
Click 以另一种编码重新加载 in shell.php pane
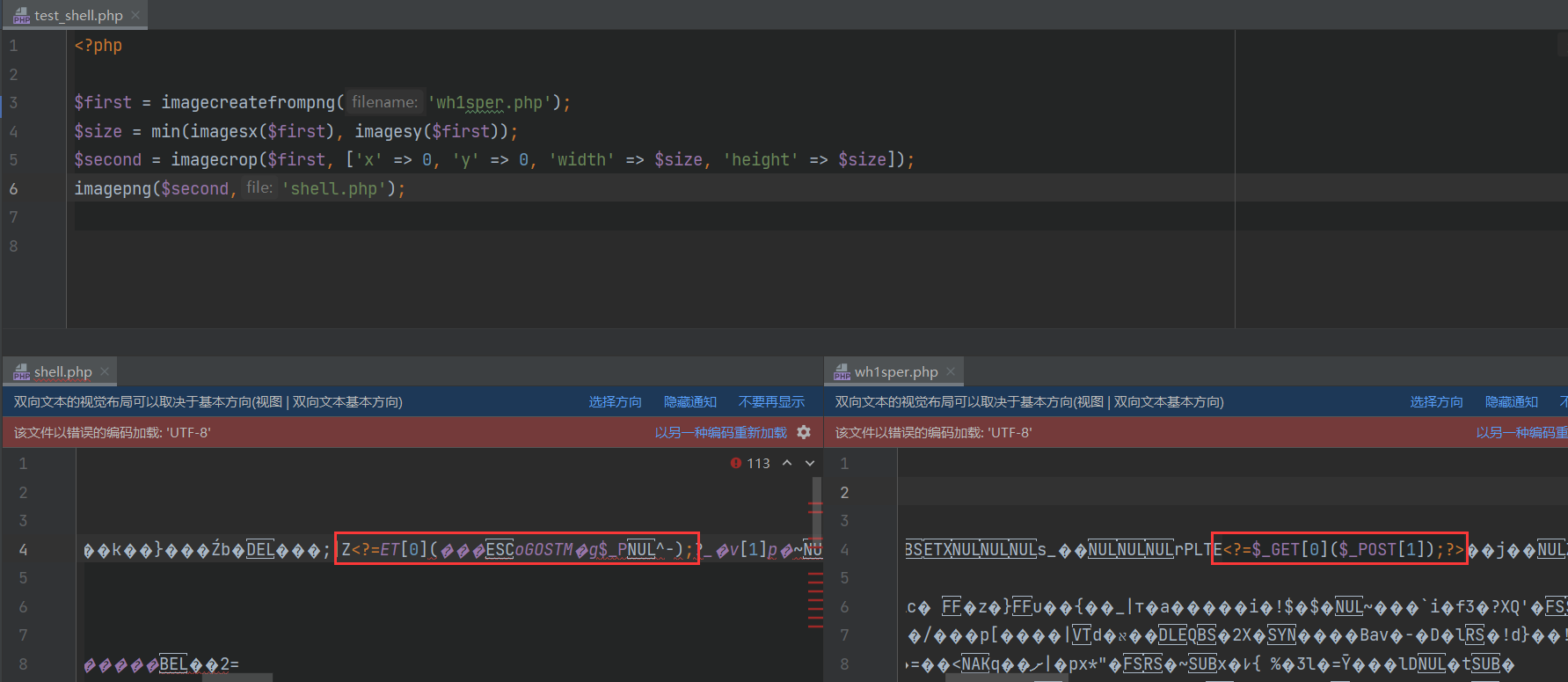(x=720, y=432)
